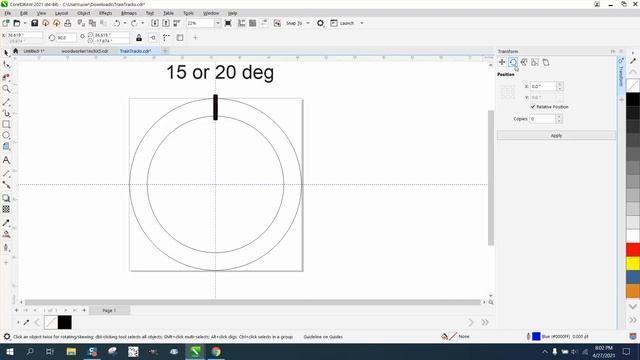The width and height of the screenshot is (640, 360).
Task: Select the Crop tool
Action: click(6, 77)
